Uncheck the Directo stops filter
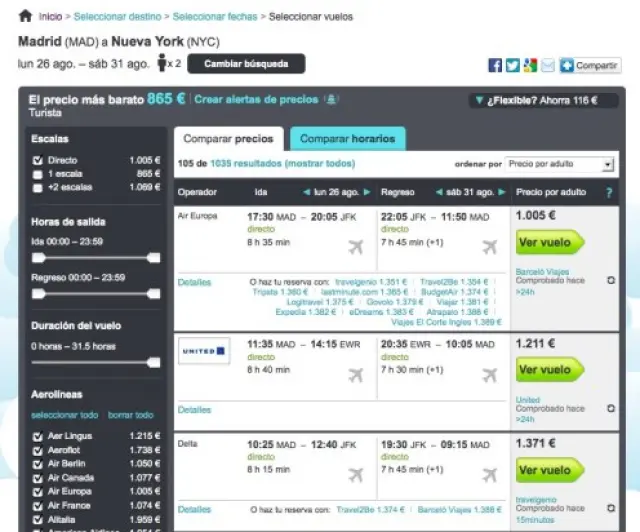The height and width of the screenshot is (532, 640). 37,160
